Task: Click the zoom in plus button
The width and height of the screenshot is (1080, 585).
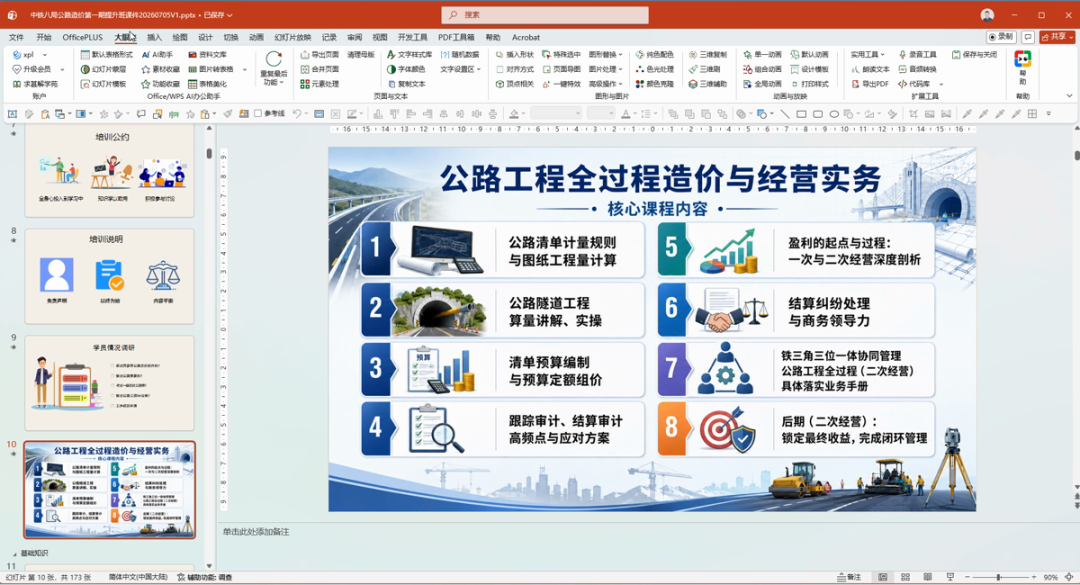Action: click(x=1033, y=577)
